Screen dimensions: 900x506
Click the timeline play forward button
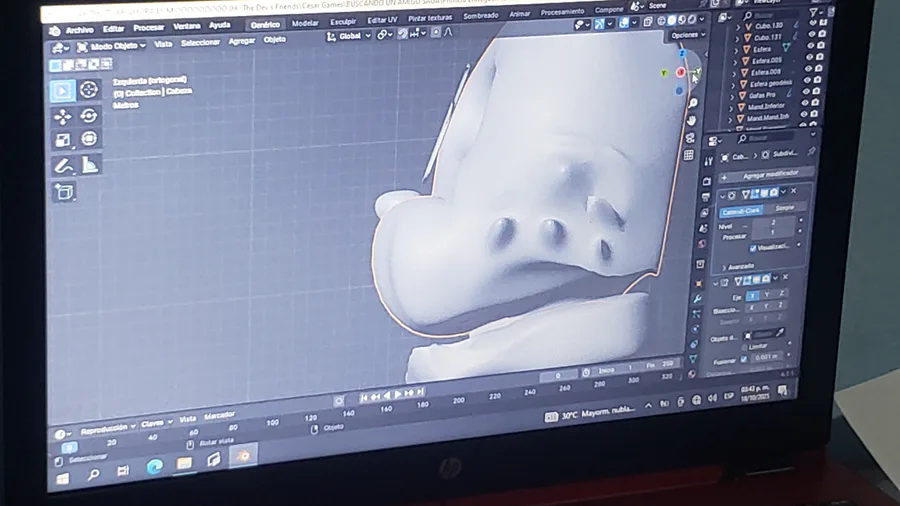398,394
